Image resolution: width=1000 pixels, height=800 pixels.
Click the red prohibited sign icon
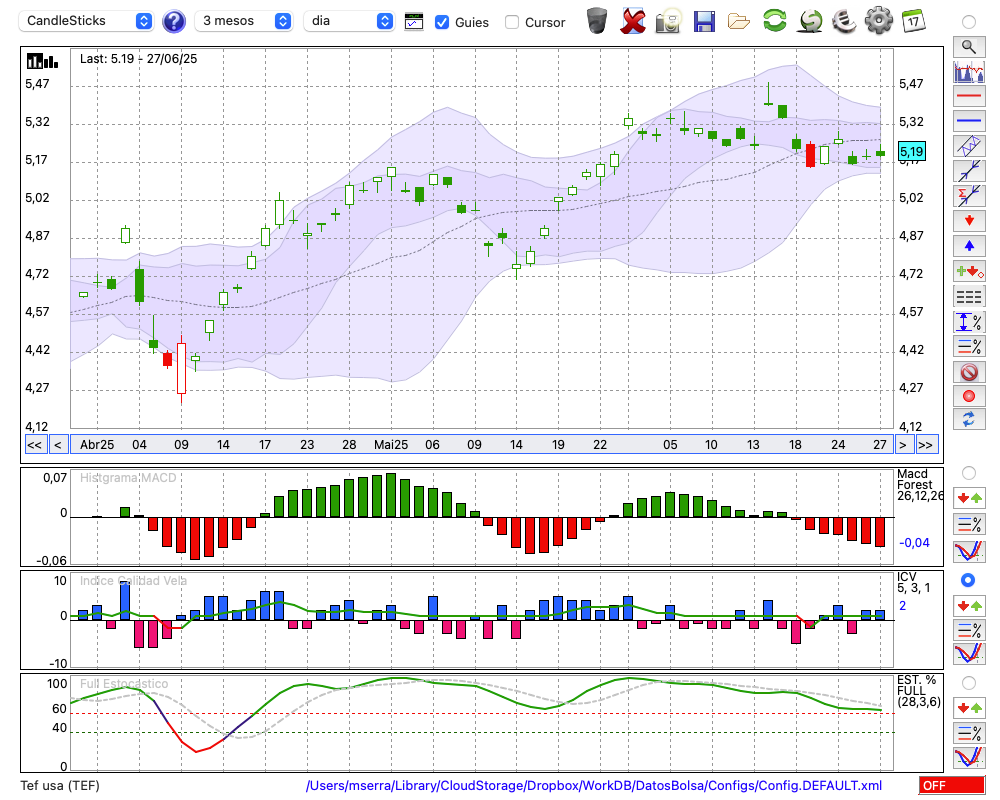tap(969, 372)
